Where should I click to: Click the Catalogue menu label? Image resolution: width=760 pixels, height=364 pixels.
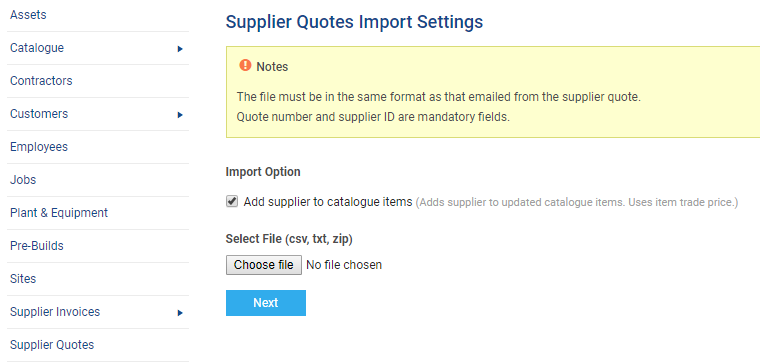[37, 48]
